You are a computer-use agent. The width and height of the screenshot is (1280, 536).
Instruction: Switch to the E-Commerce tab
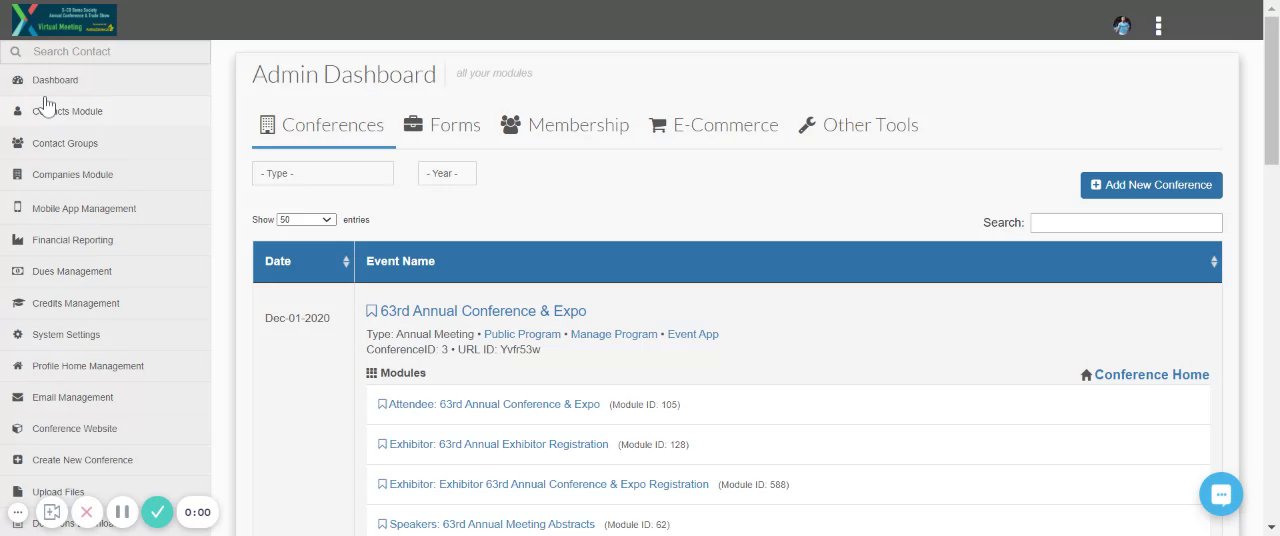point(713,125)
